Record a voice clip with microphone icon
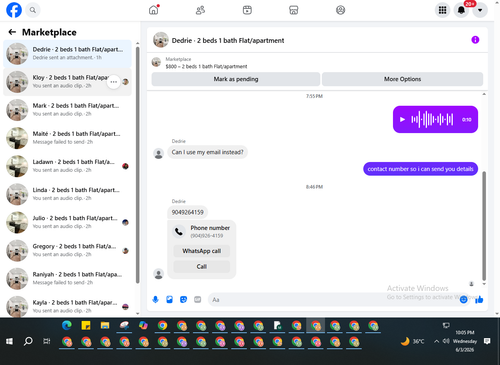This screenshot has width=500, height=365. click(155, 299)
